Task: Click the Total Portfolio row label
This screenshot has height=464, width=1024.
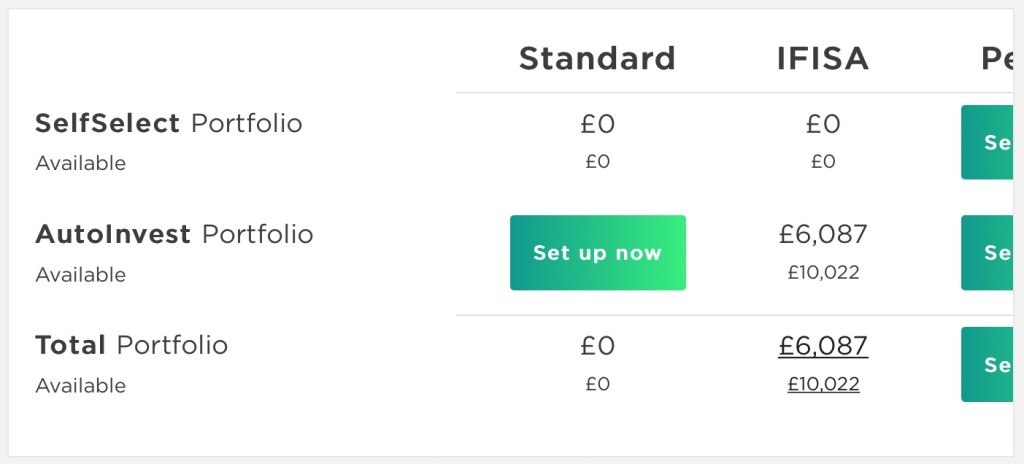Action: tap(131, 345)
